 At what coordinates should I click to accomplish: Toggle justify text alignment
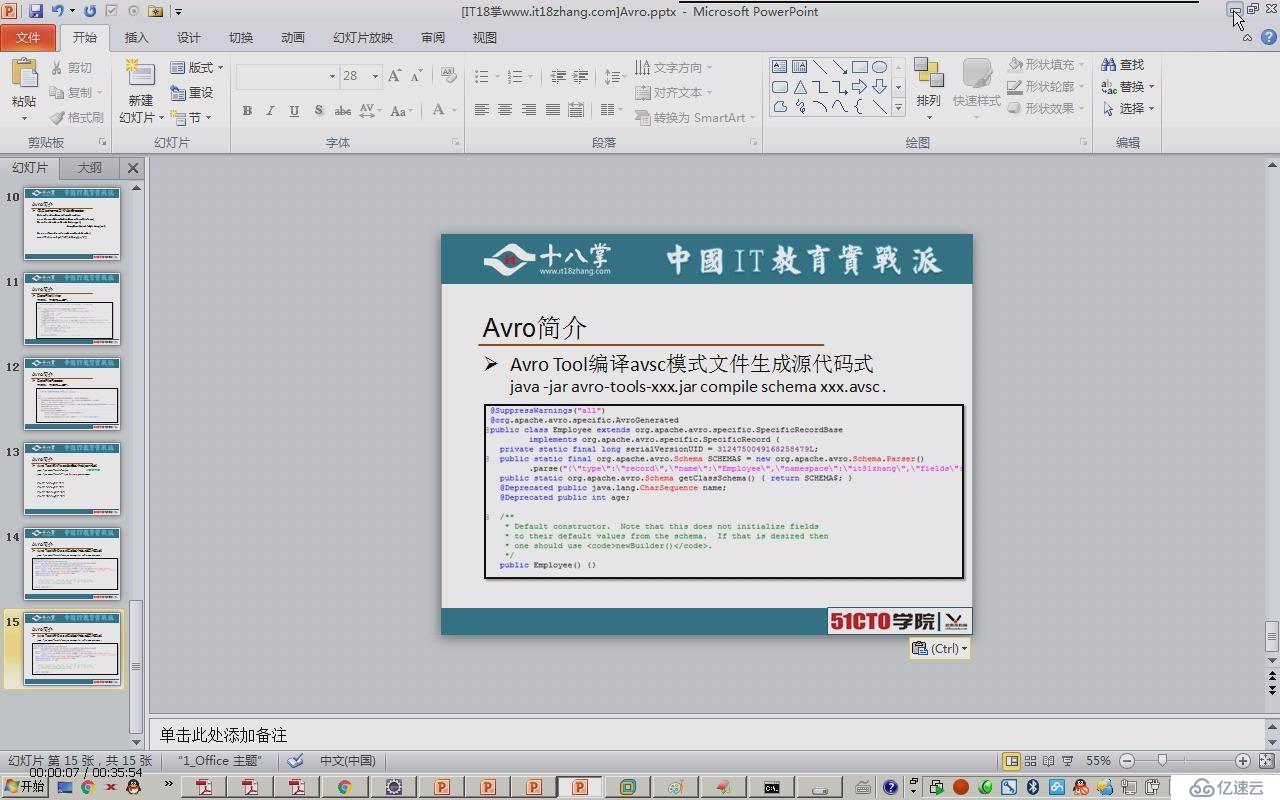tap(552, 110)
